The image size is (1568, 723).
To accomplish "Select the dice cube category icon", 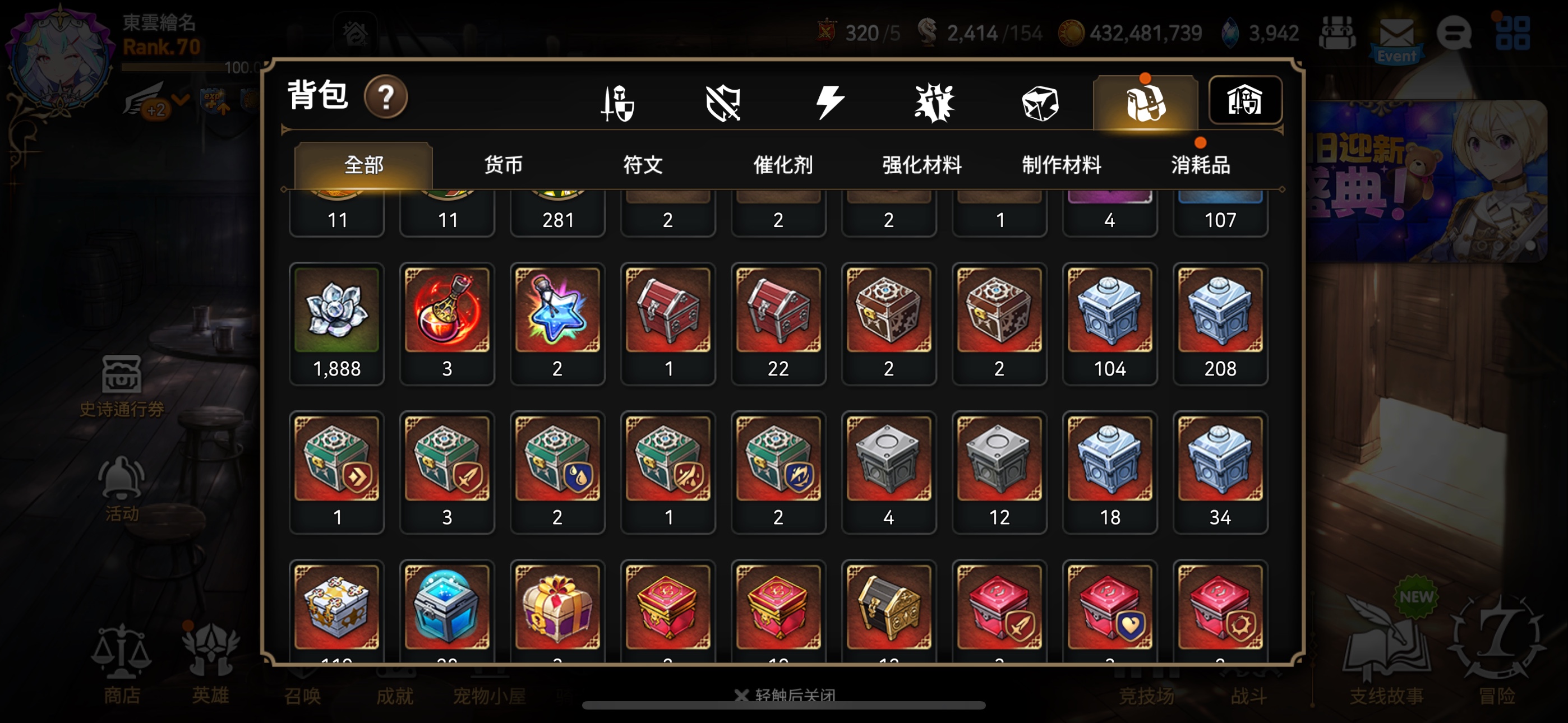I will (1040, 103).
